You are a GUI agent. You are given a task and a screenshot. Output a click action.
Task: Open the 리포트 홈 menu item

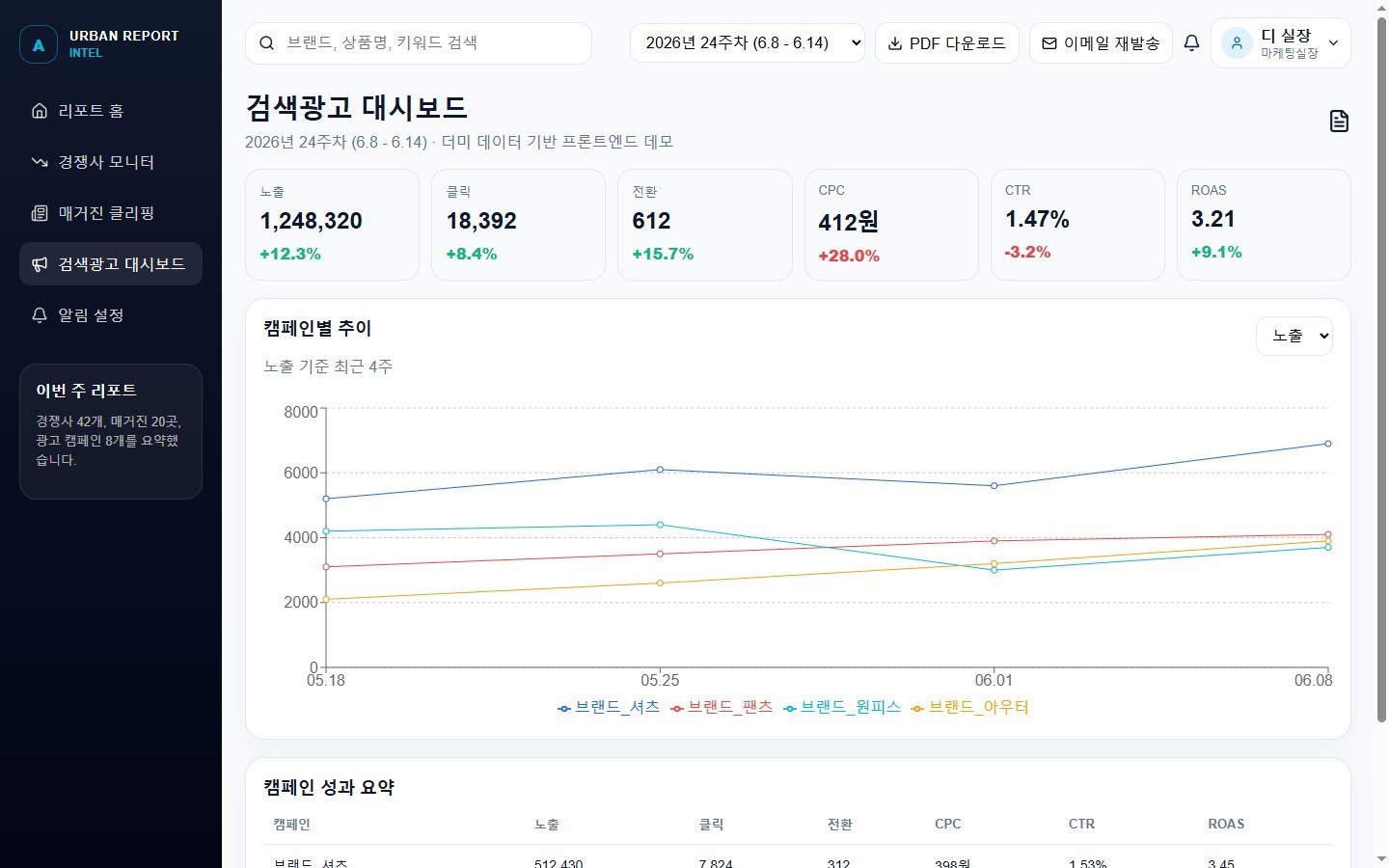(111, 111)
